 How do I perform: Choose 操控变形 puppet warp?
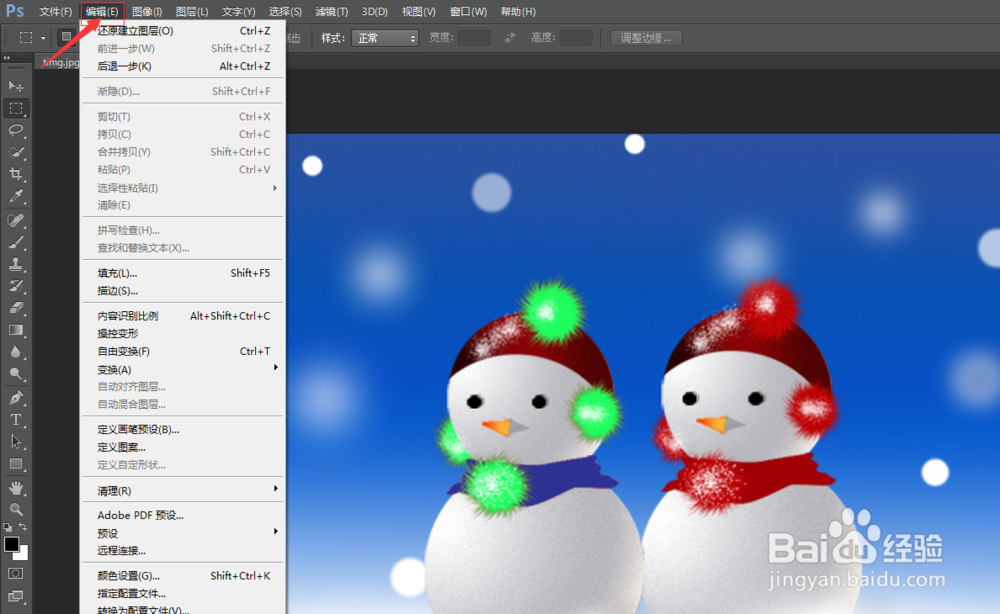coord(182,333)
